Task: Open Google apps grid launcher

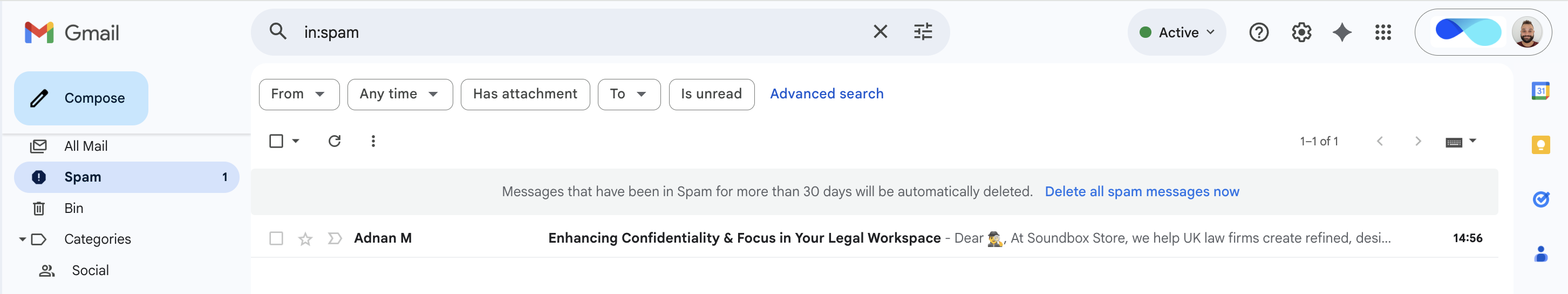Action: tap(1383, 32)
